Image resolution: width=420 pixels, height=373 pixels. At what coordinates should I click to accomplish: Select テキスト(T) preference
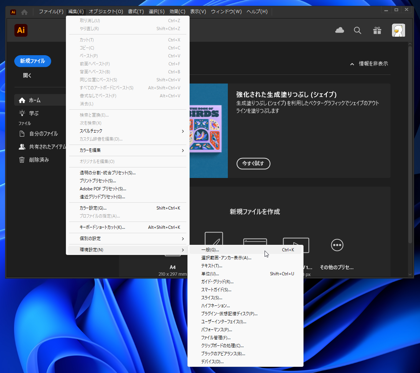point(246,266)
